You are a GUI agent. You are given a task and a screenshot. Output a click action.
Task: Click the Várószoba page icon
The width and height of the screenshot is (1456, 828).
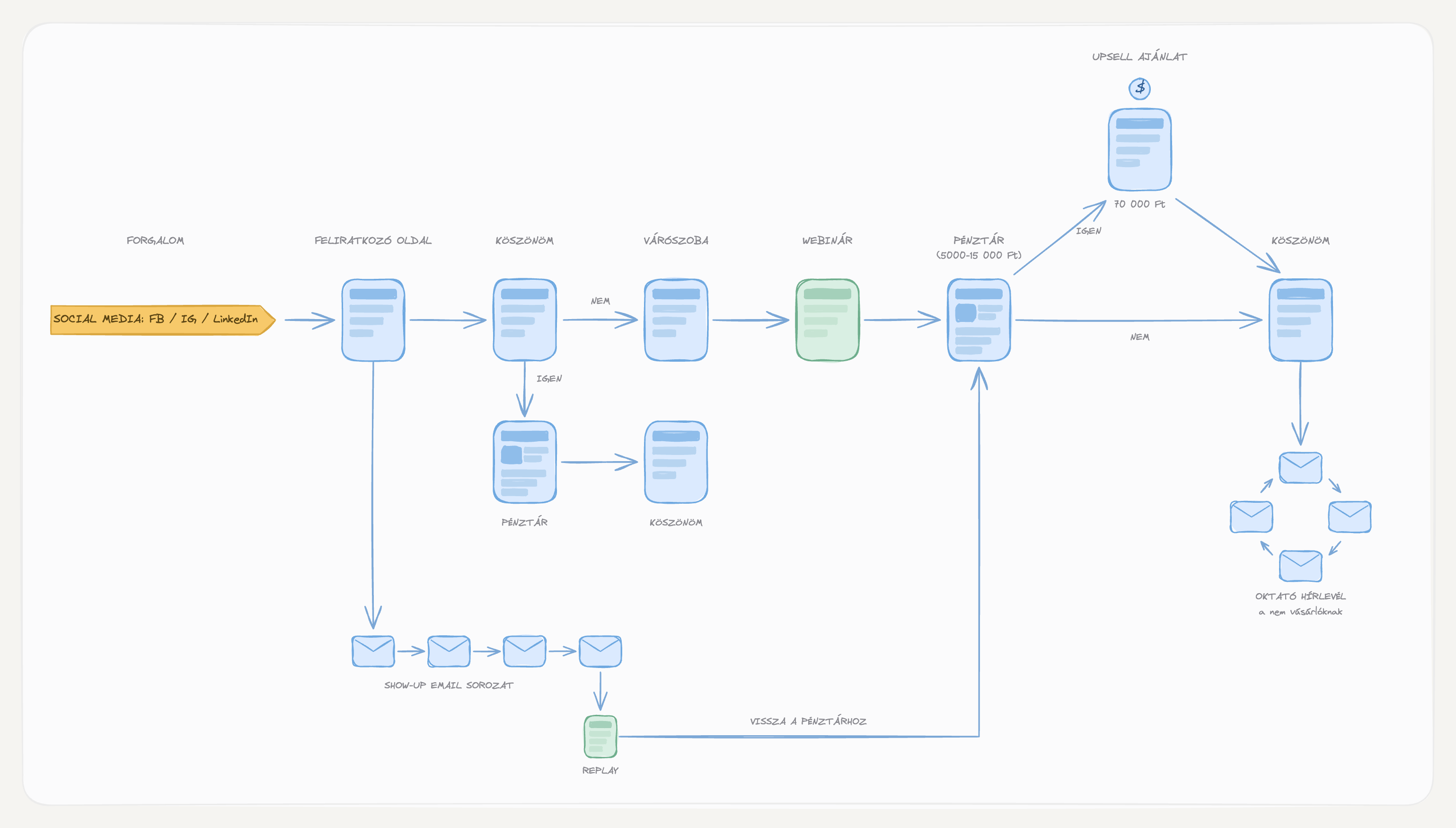point(676,320)
